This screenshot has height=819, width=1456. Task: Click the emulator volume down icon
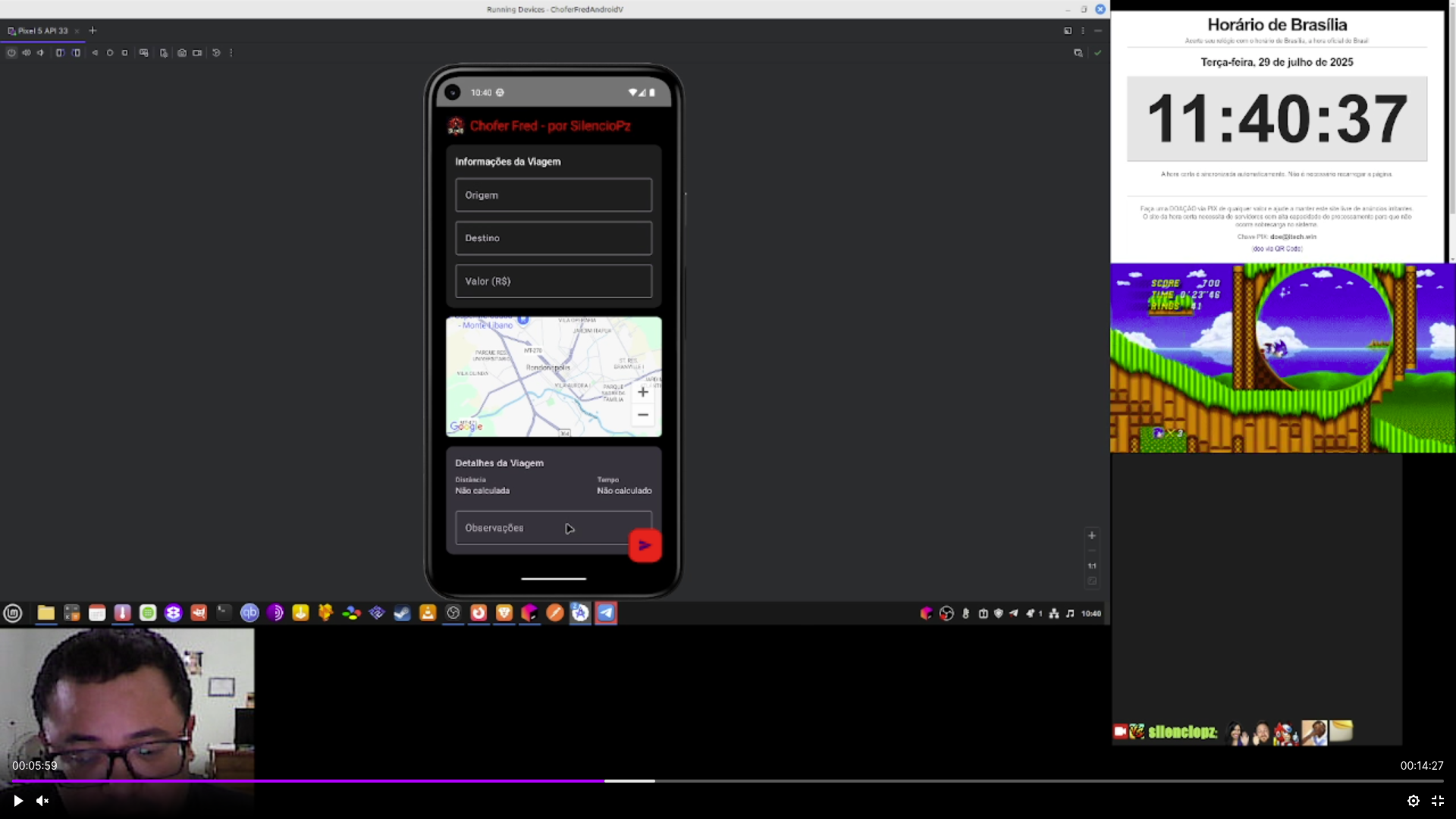[41, 53]
